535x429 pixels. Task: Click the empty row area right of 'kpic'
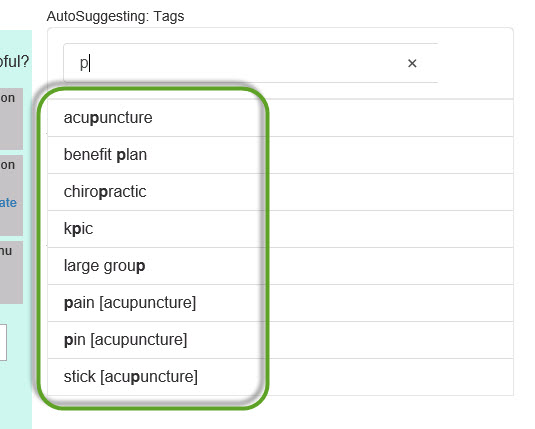389,229
